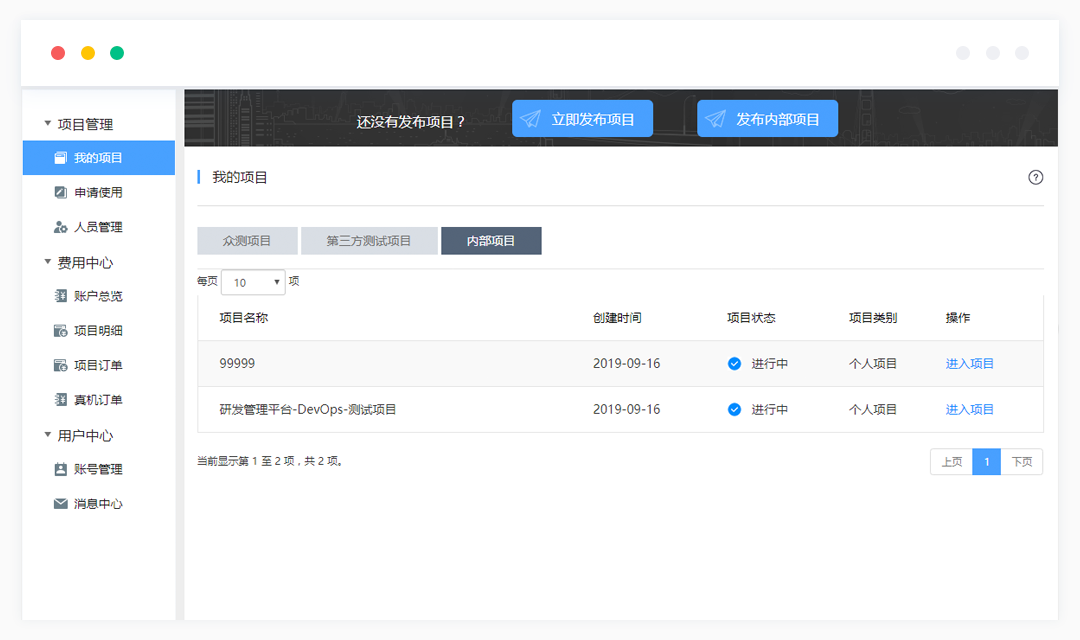The image size is (1080, 640).
Task: Click the help question mark icon
Action: click(x=1035, y=178)
